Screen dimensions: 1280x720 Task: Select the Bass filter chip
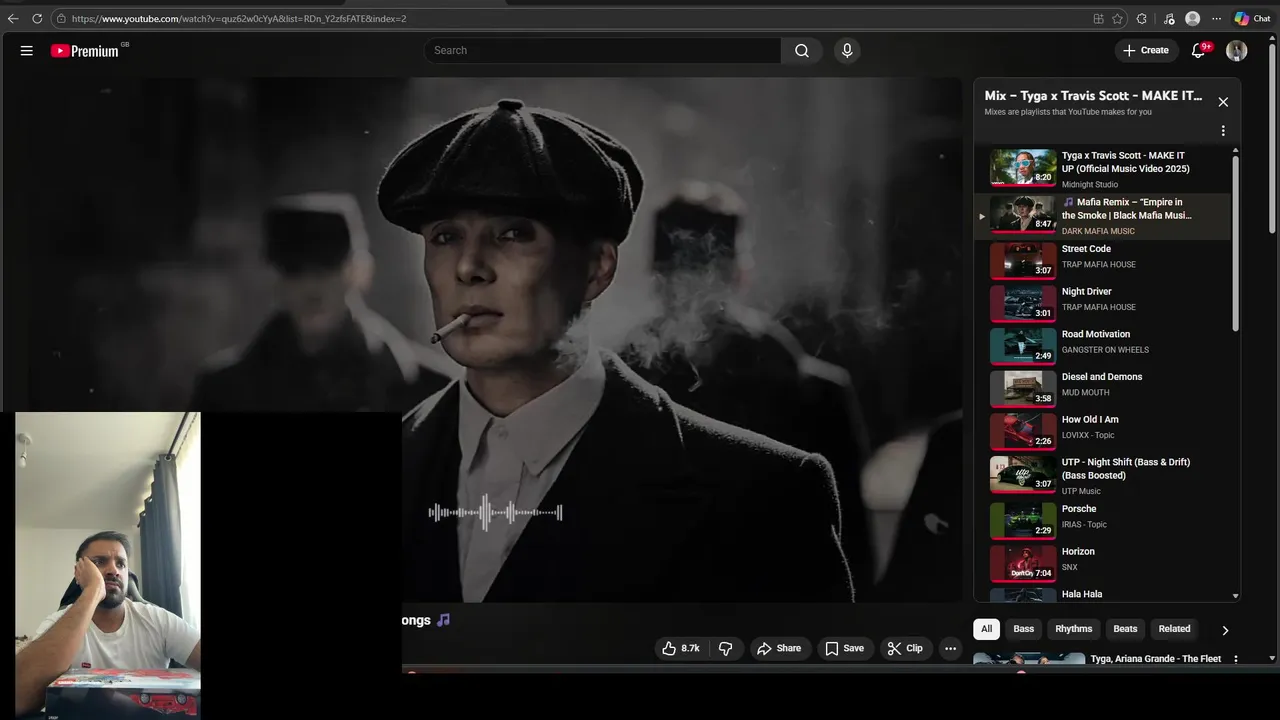pos(1023,629)
